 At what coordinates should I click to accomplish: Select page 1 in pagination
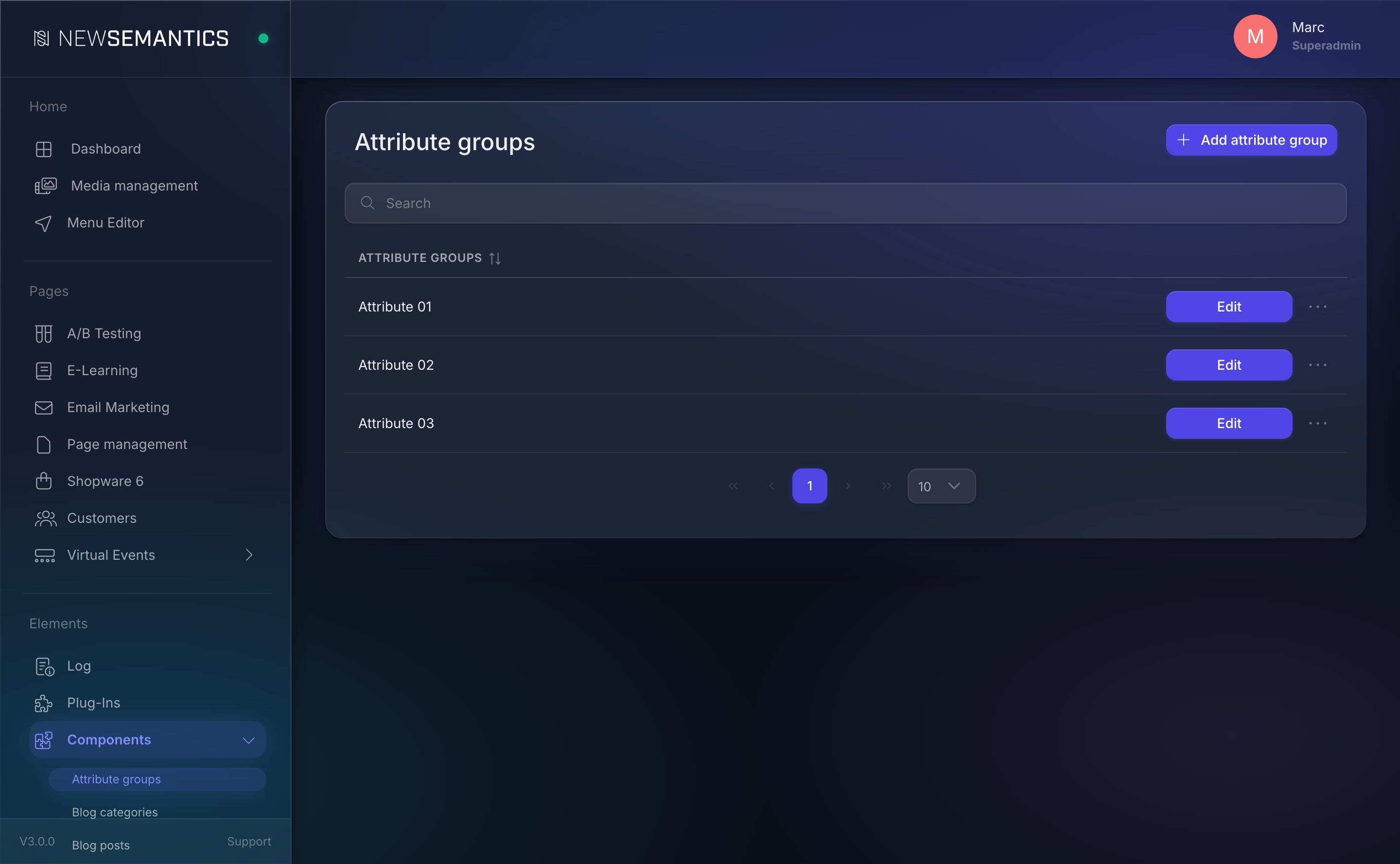(809, 486)
